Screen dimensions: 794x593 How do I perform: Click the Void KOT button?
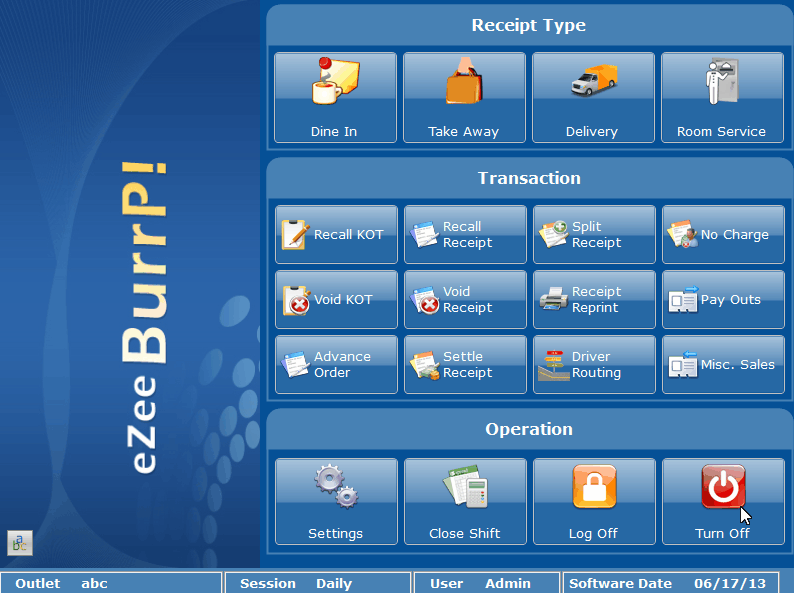pyautogui.click(x=335, y=300)
